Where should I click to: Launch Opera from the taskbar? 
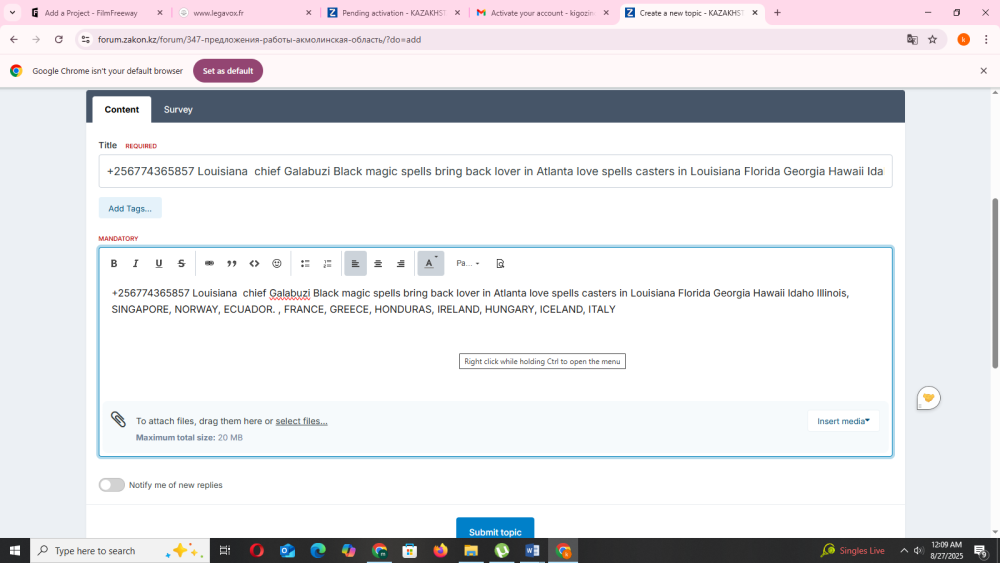257,550
